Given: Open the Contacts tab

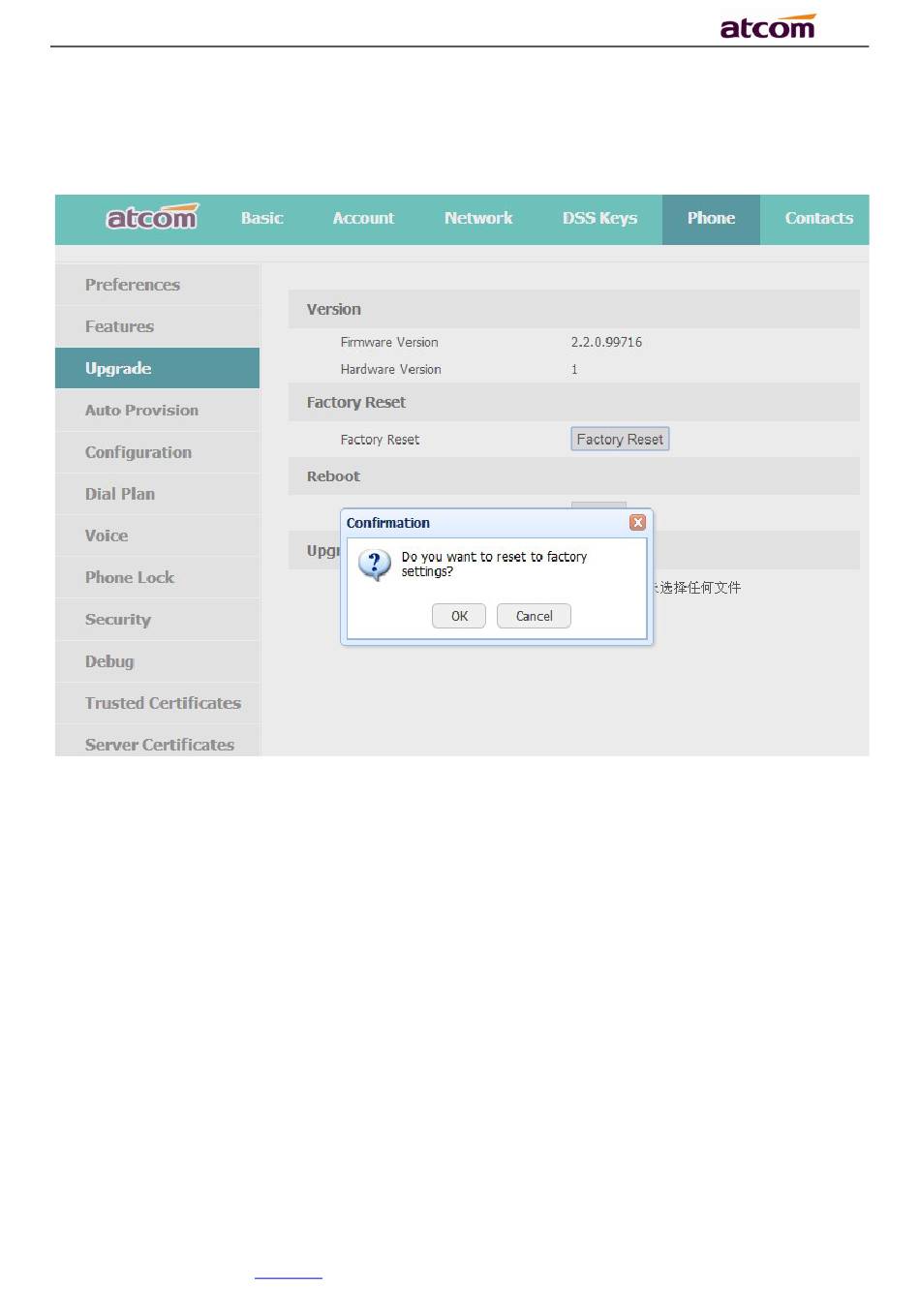Looking at the screenshot, I should coord(819,219).
